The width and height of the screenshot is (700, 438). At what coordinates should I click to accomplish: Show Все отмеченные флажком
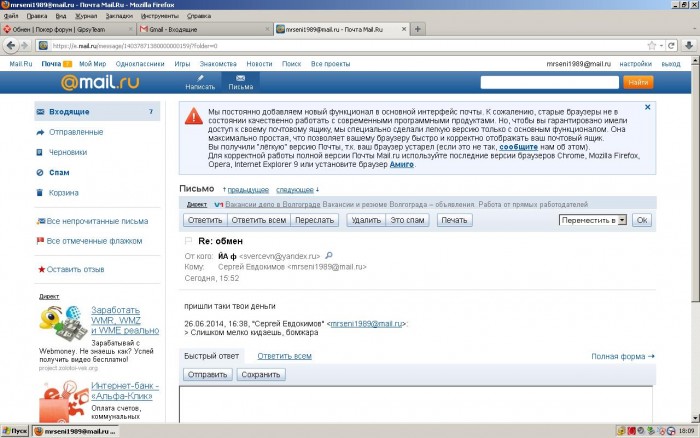point(94,241)
